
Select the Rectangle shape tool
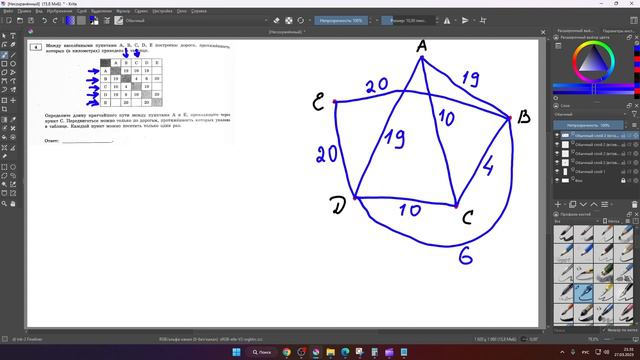(4, 64)
